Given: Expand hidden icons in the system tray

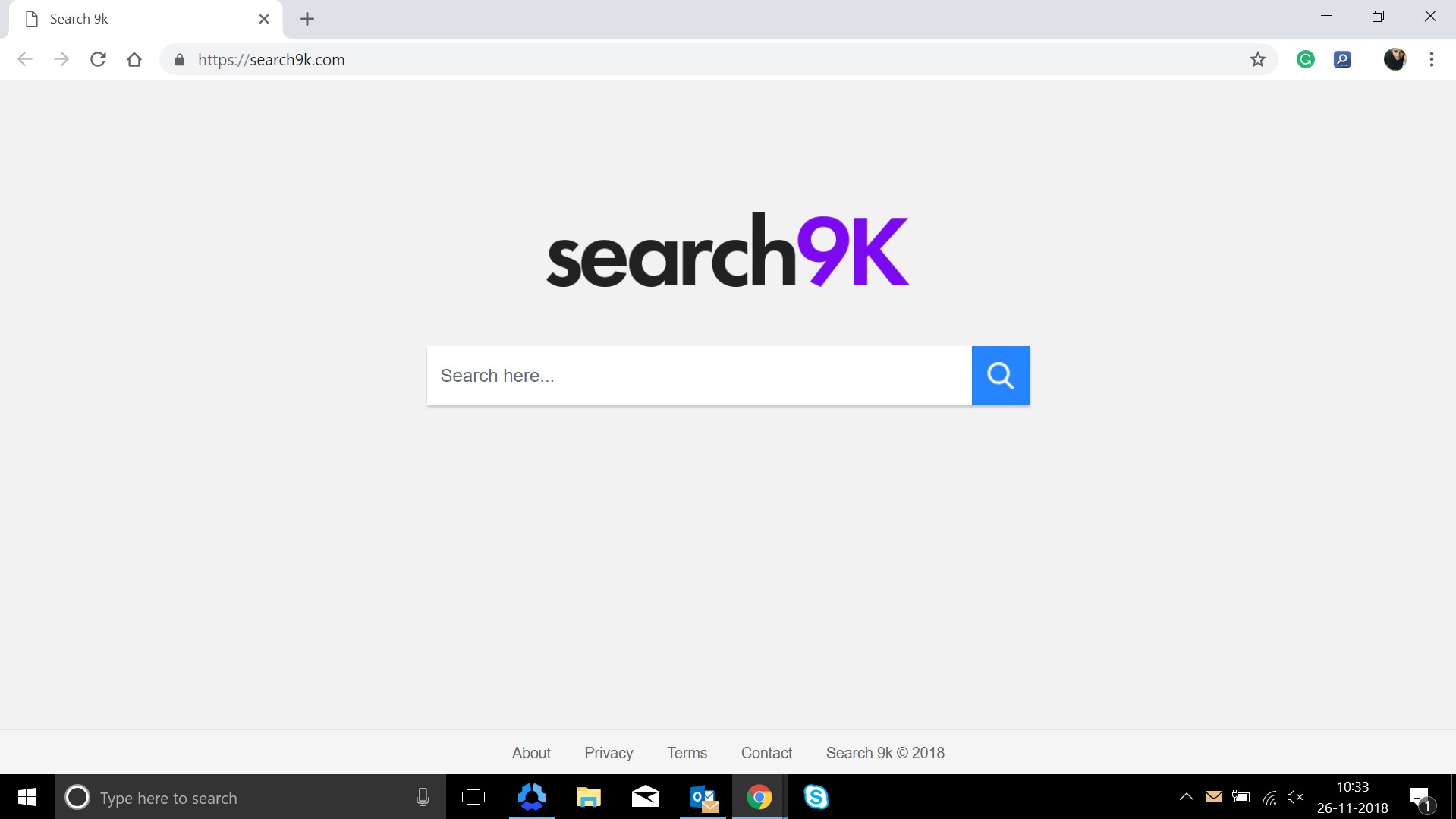Looking at the screenshot, I should pos(1186,797).
